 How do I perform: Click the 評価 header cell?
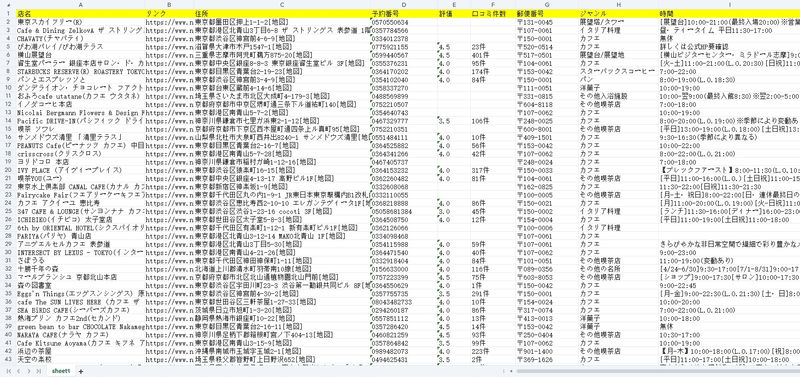pos(454,14)
